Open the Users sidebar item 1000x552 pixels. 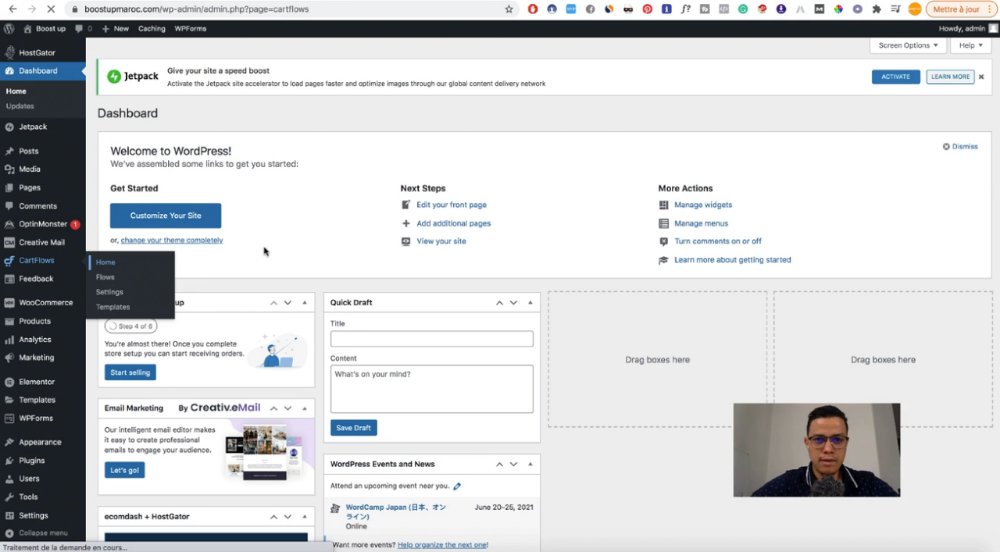[29, 479]
